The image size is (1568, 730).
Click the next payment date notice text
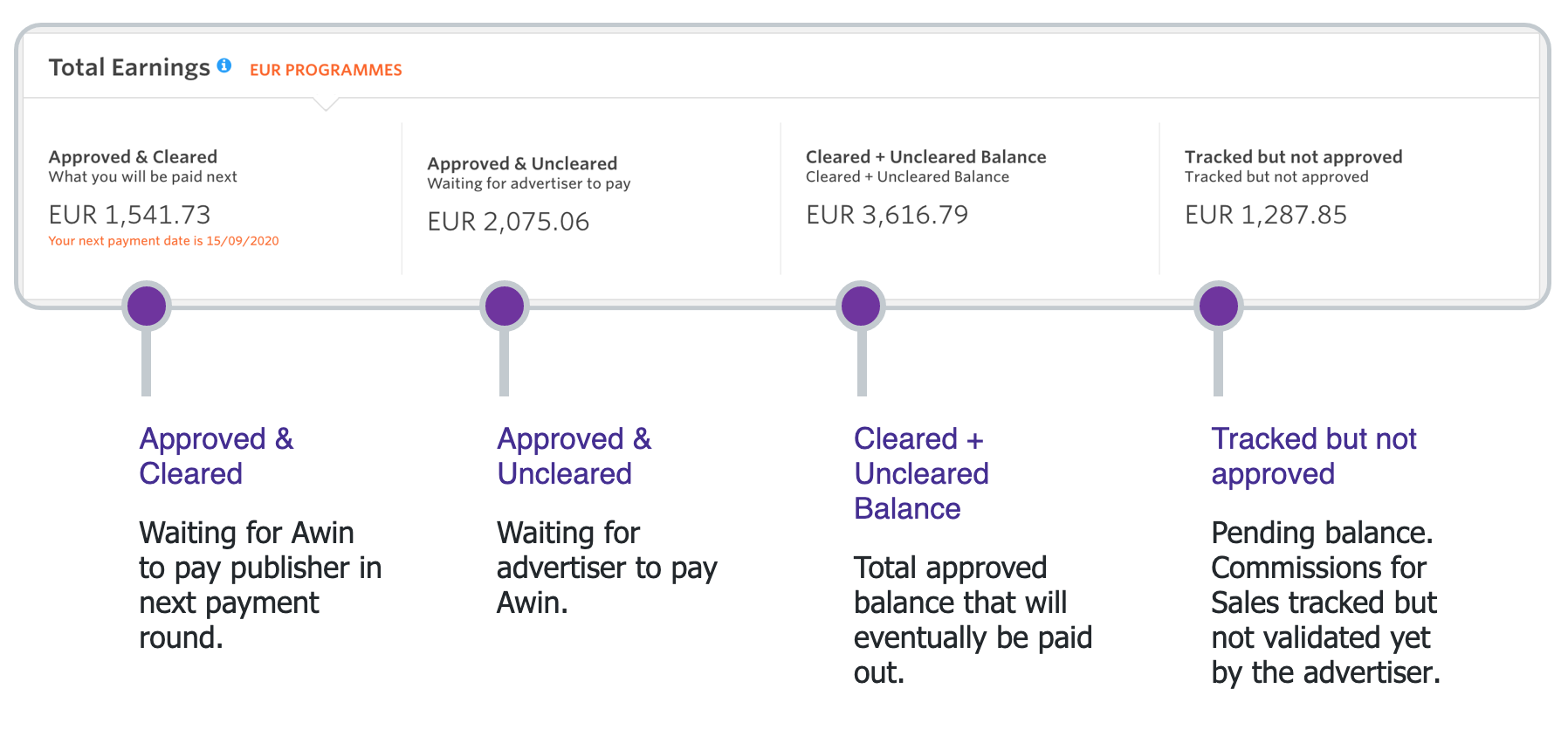[x=163, y=241]
